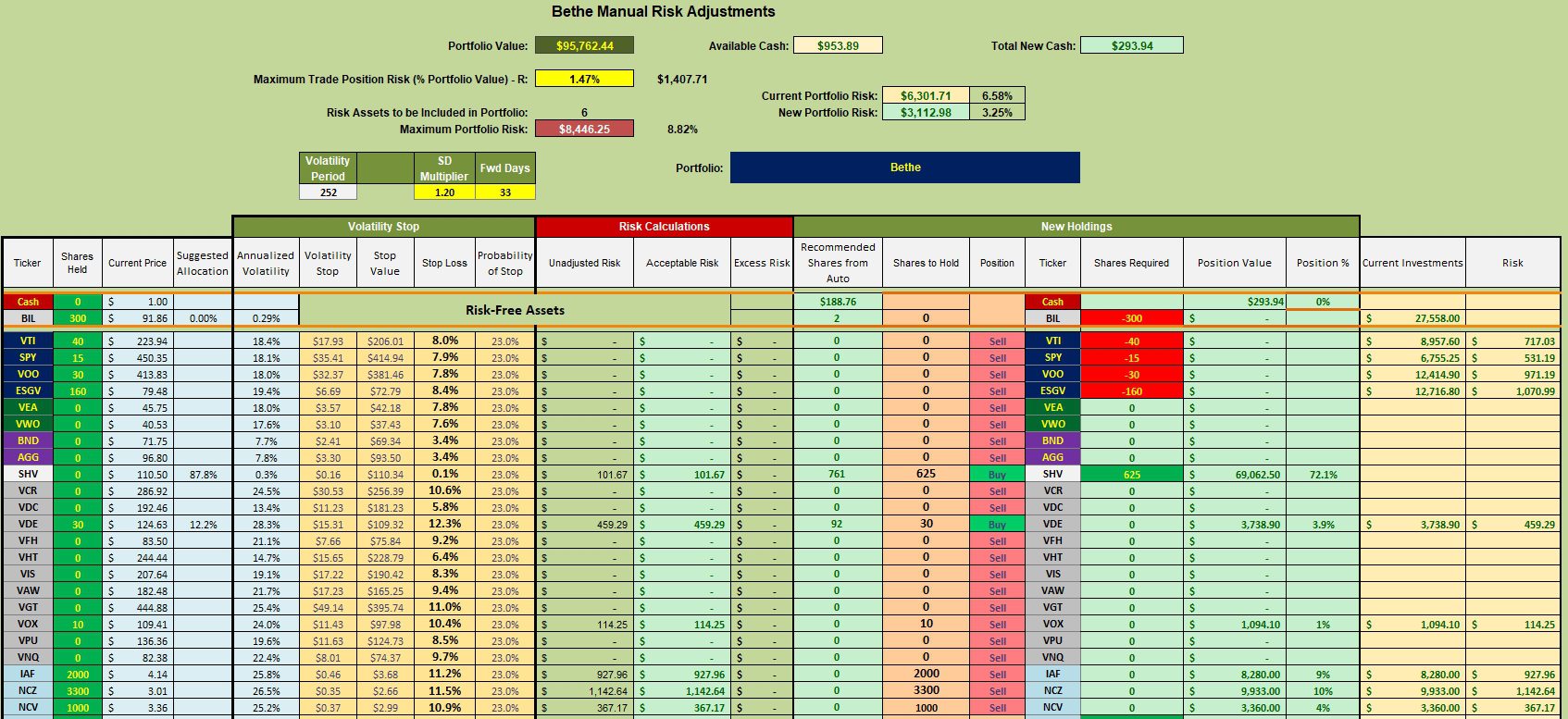Click the Available Cash value $953.89
This screenshot has width=1568, height=719.
tap(838, 45)
